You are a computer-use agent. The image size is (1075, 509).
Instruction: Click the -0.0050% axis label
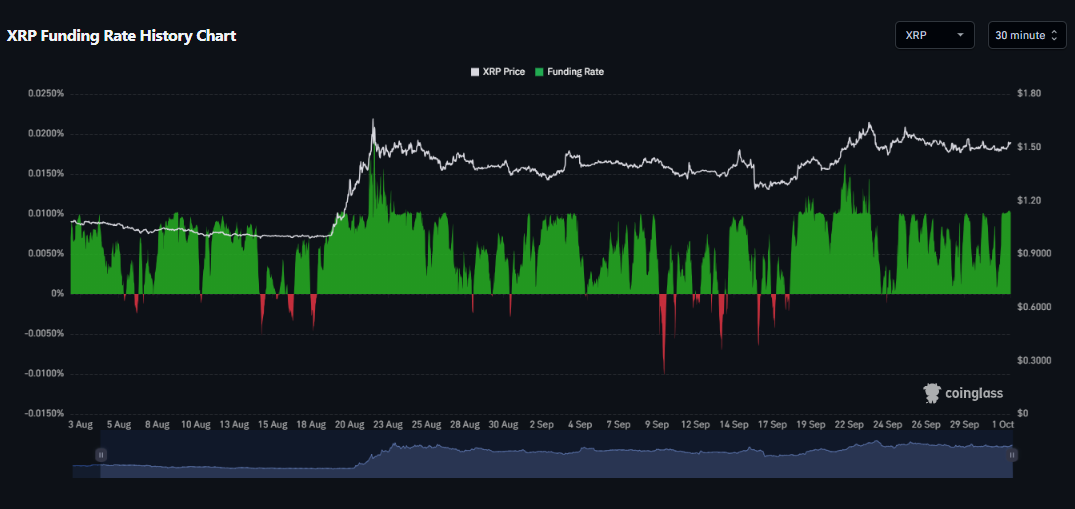click(x=45, y=333)
